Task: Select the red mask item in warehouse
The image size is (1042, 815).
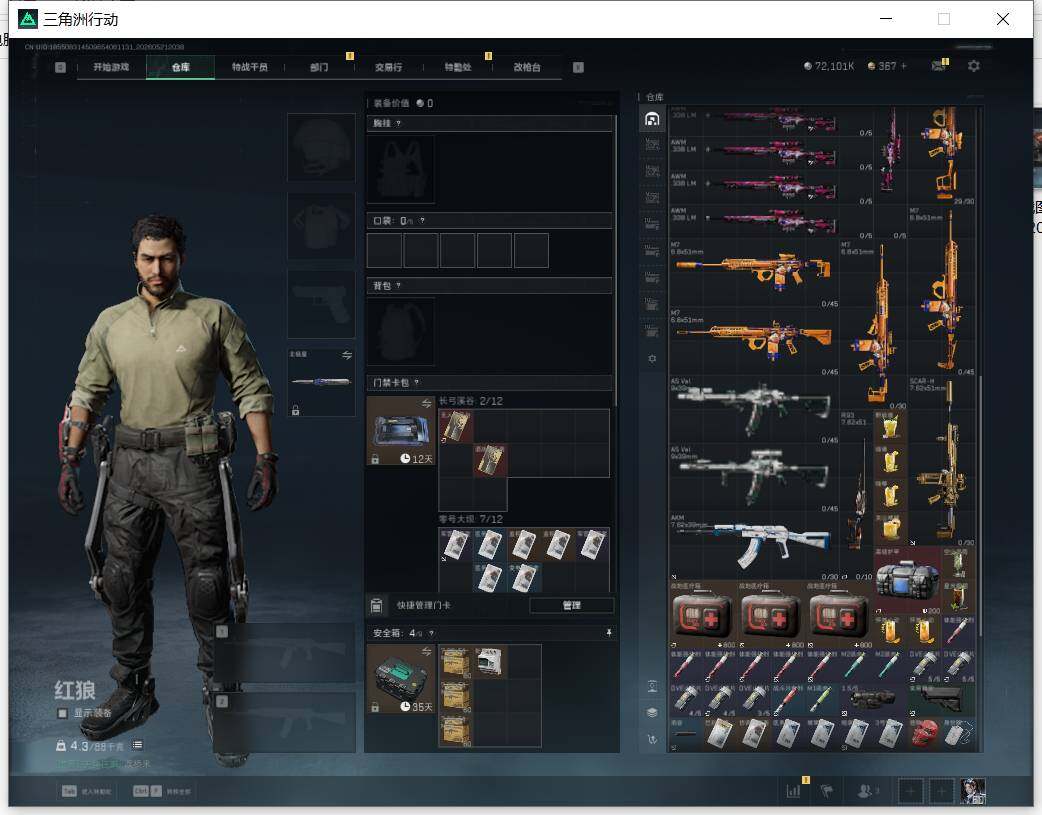Action: [924, 734]
